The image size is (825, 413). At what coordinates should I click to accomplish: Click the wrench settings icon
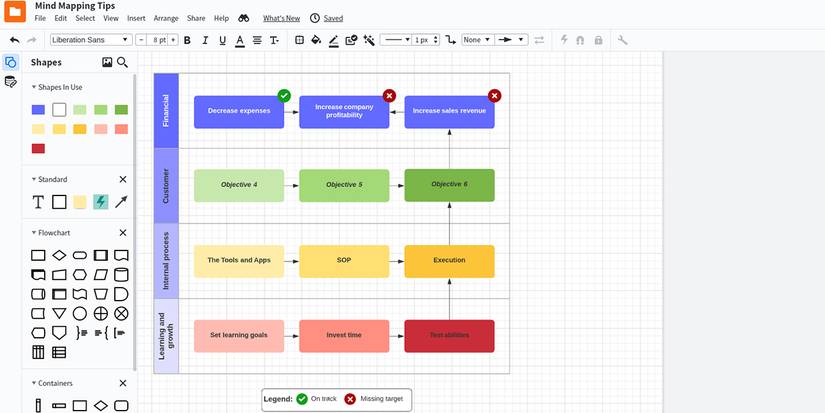click(622, 40)
